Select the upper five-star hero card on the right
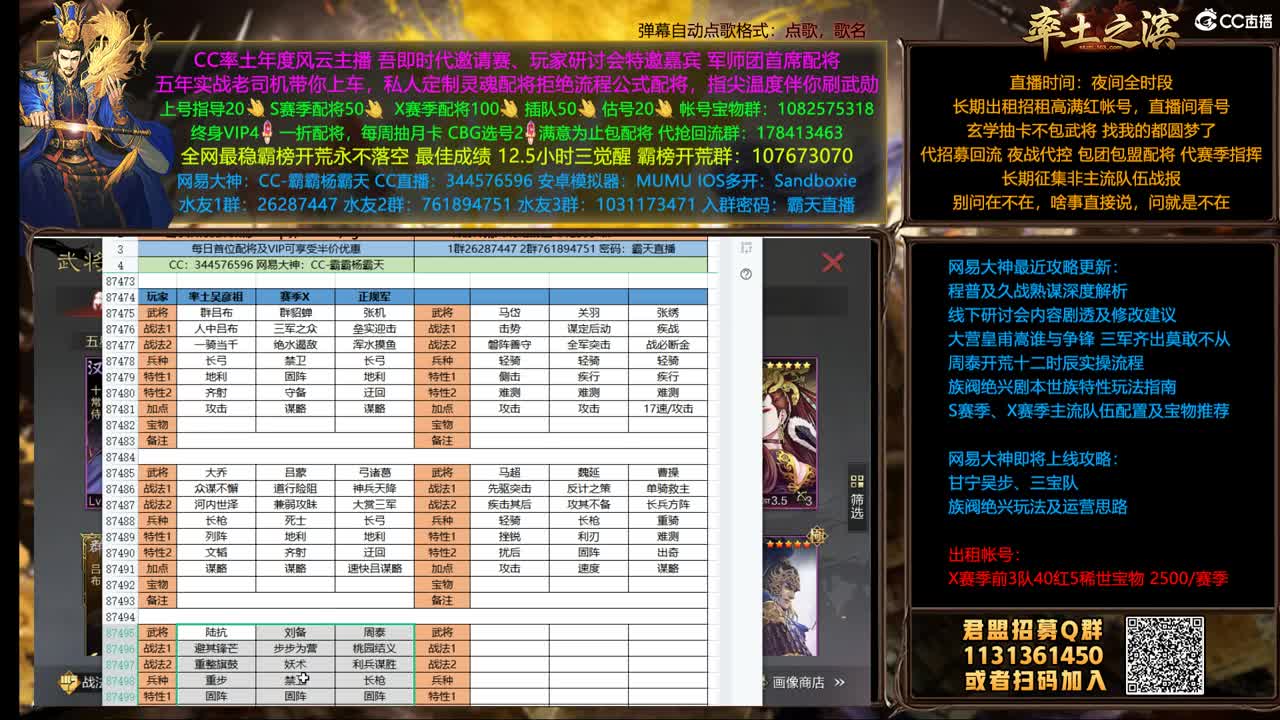Screen dimensions: 1280x720 (790, 435)
